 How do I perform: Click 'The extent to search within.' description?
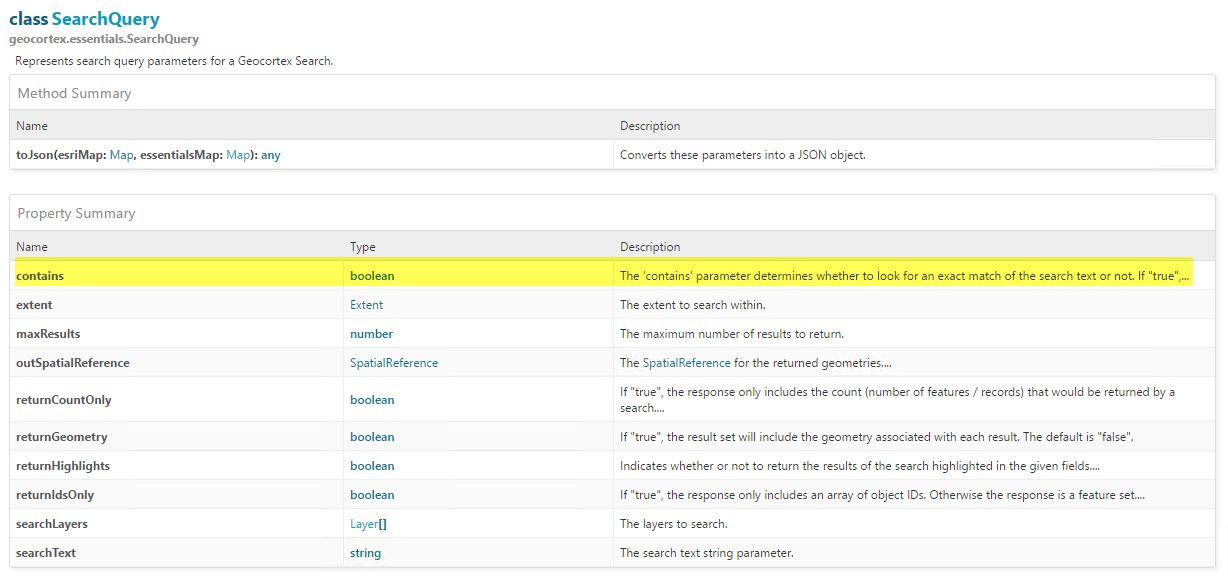693,304
